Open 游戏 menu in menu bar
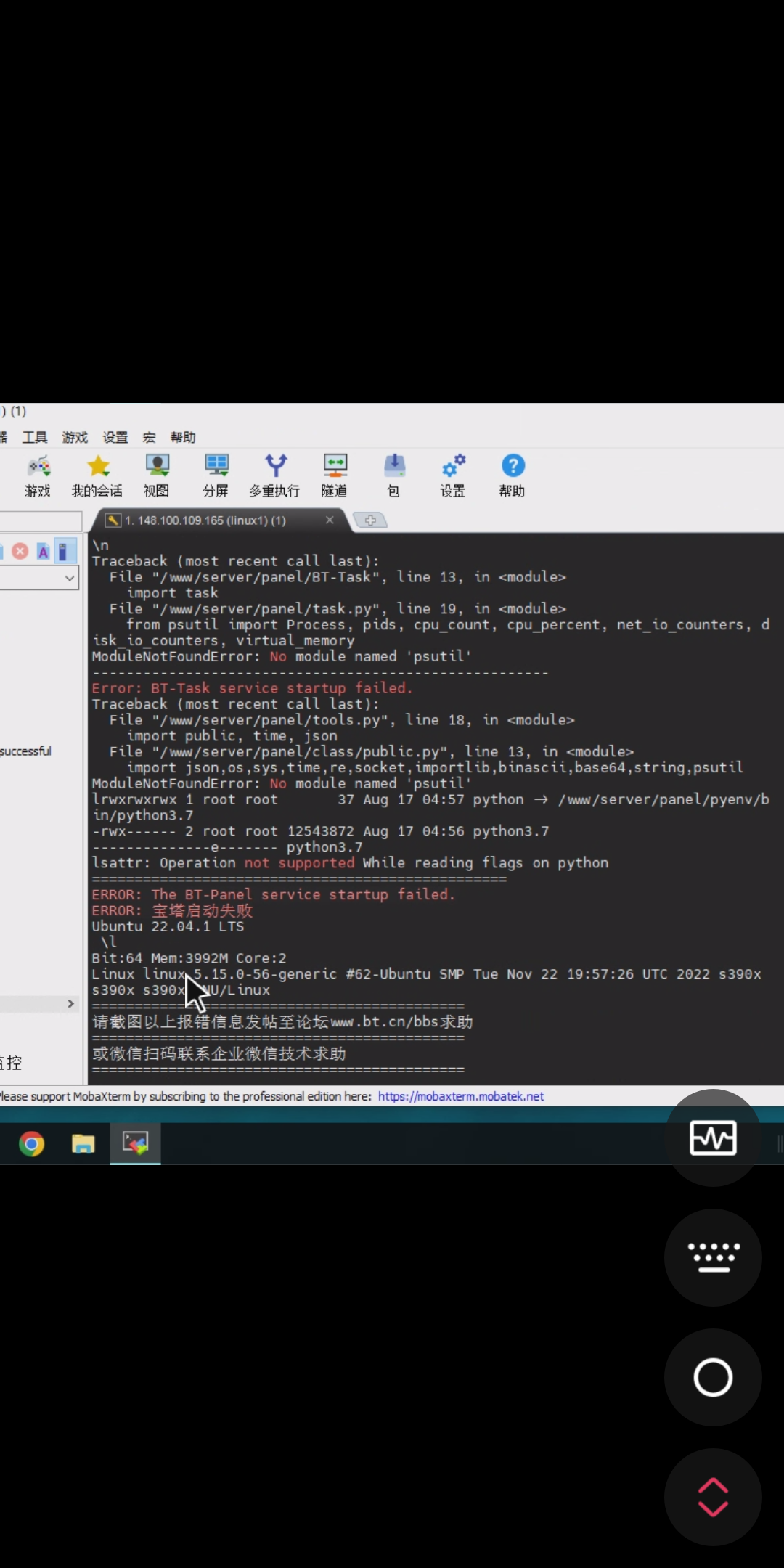 pos(75,437)
